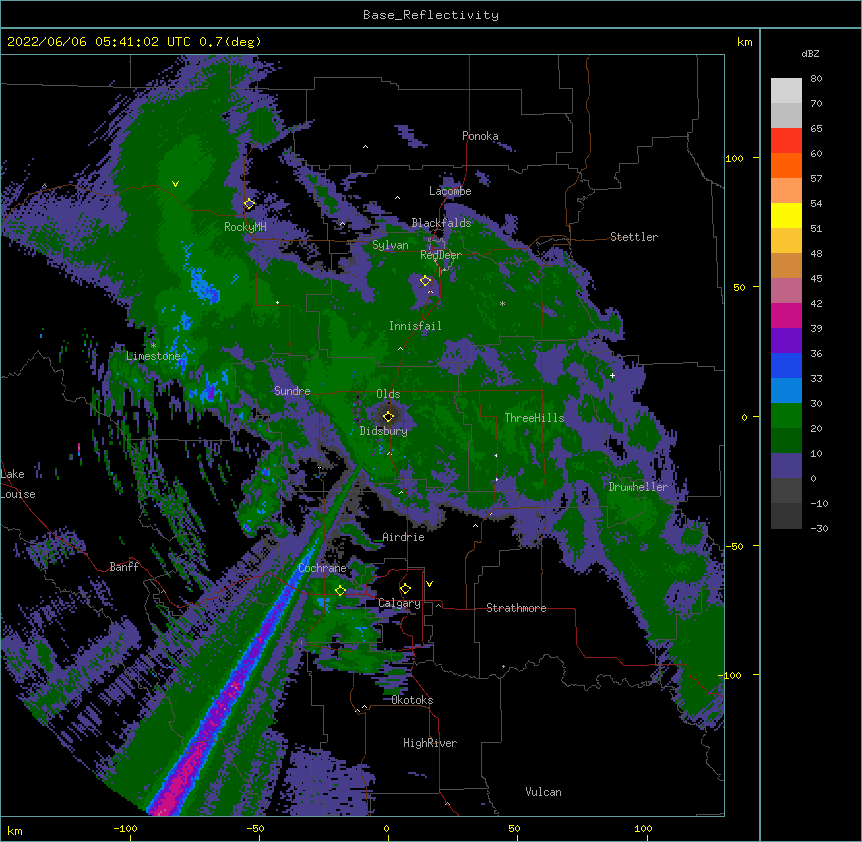Click the 50 tick on the bottom axis

tap(514, 828)
